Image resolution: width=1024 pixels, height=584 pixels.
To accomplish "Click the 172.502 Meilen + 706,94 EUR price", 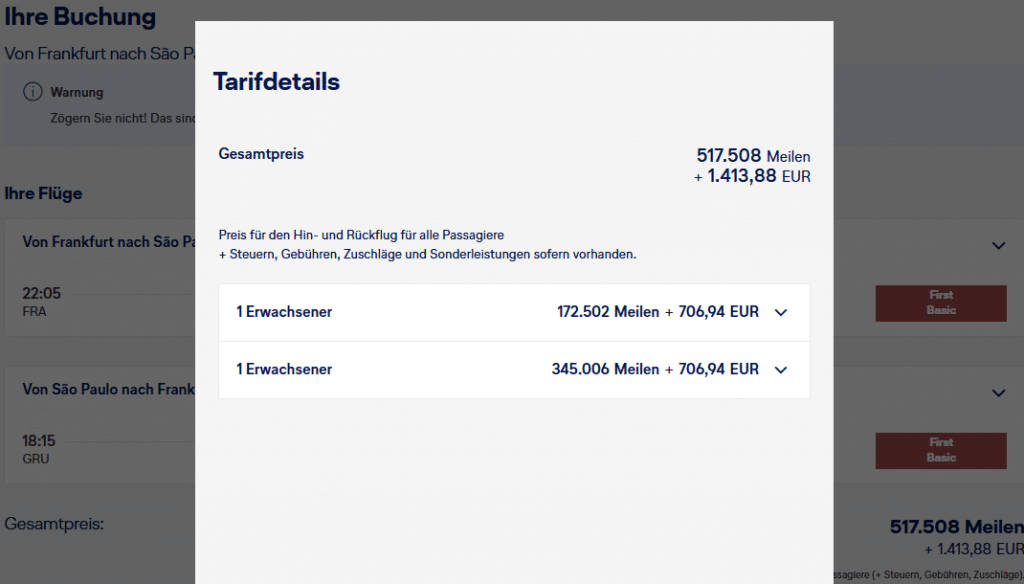I will [x=657, y=312].
